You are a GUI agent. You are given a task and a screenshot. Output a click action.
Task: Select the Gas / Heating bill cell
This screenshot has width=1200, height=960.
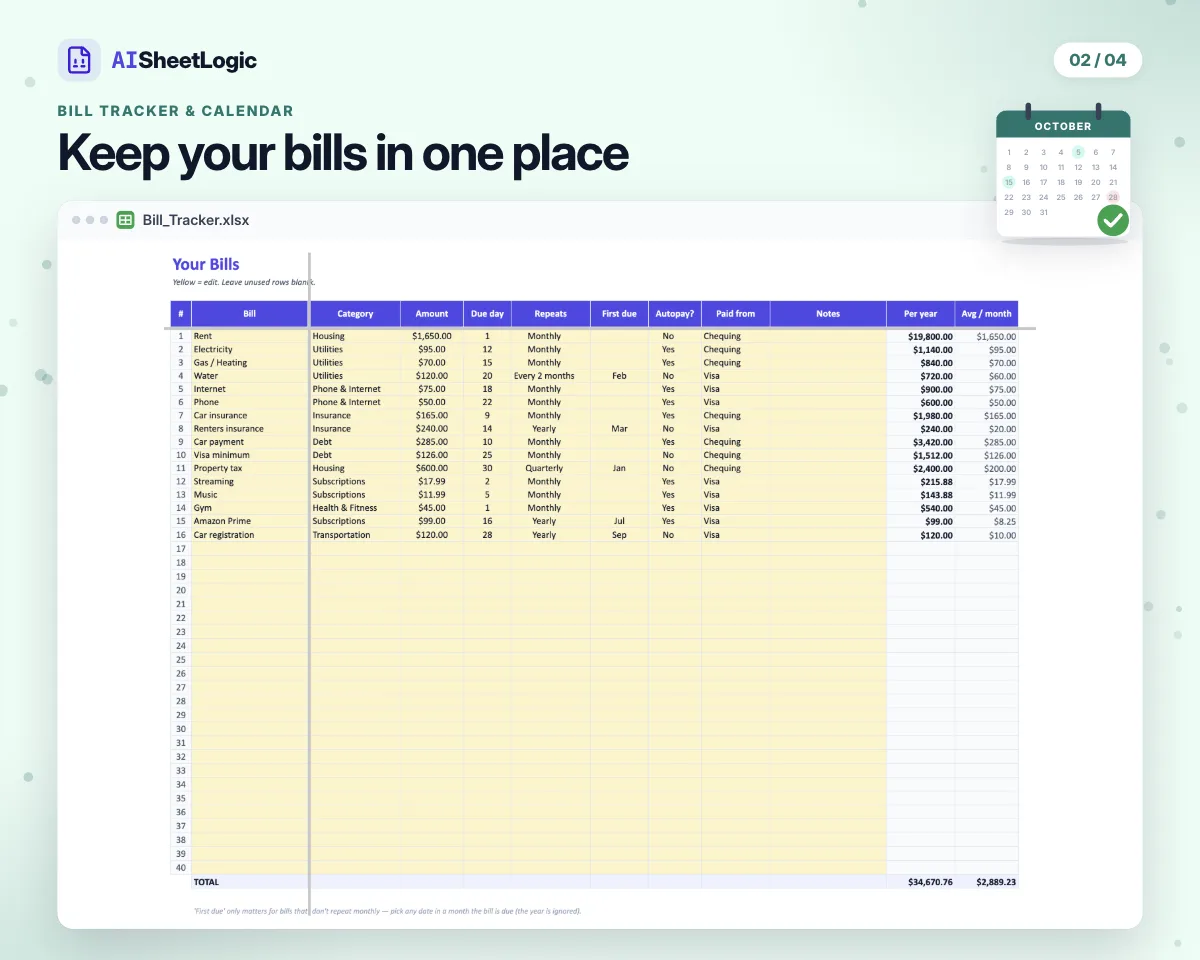249,363
